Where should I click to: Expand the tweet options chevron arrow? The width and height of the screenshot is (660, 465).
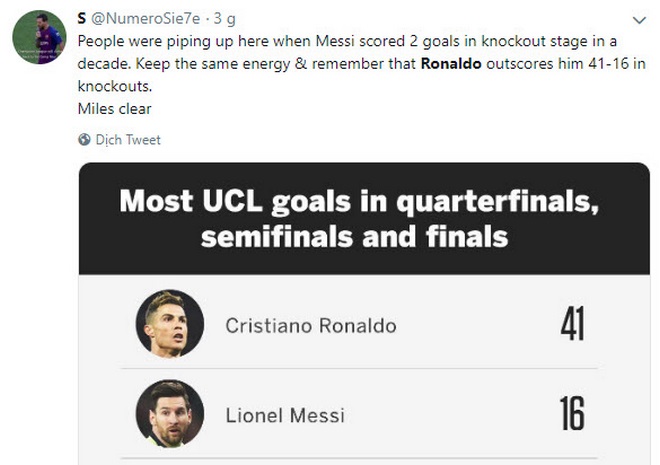pos(639,20)
